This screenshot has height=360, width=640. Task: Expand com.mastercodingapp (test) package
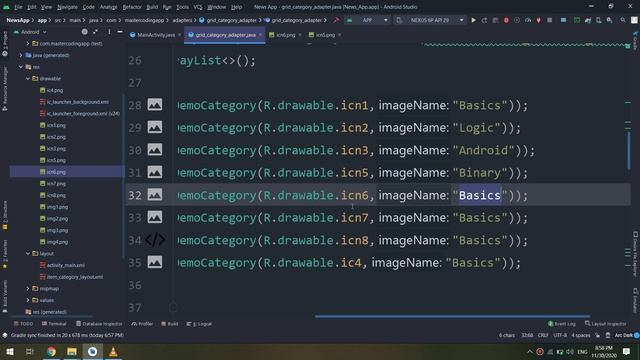pyautogui.click(x=28, y=43)
